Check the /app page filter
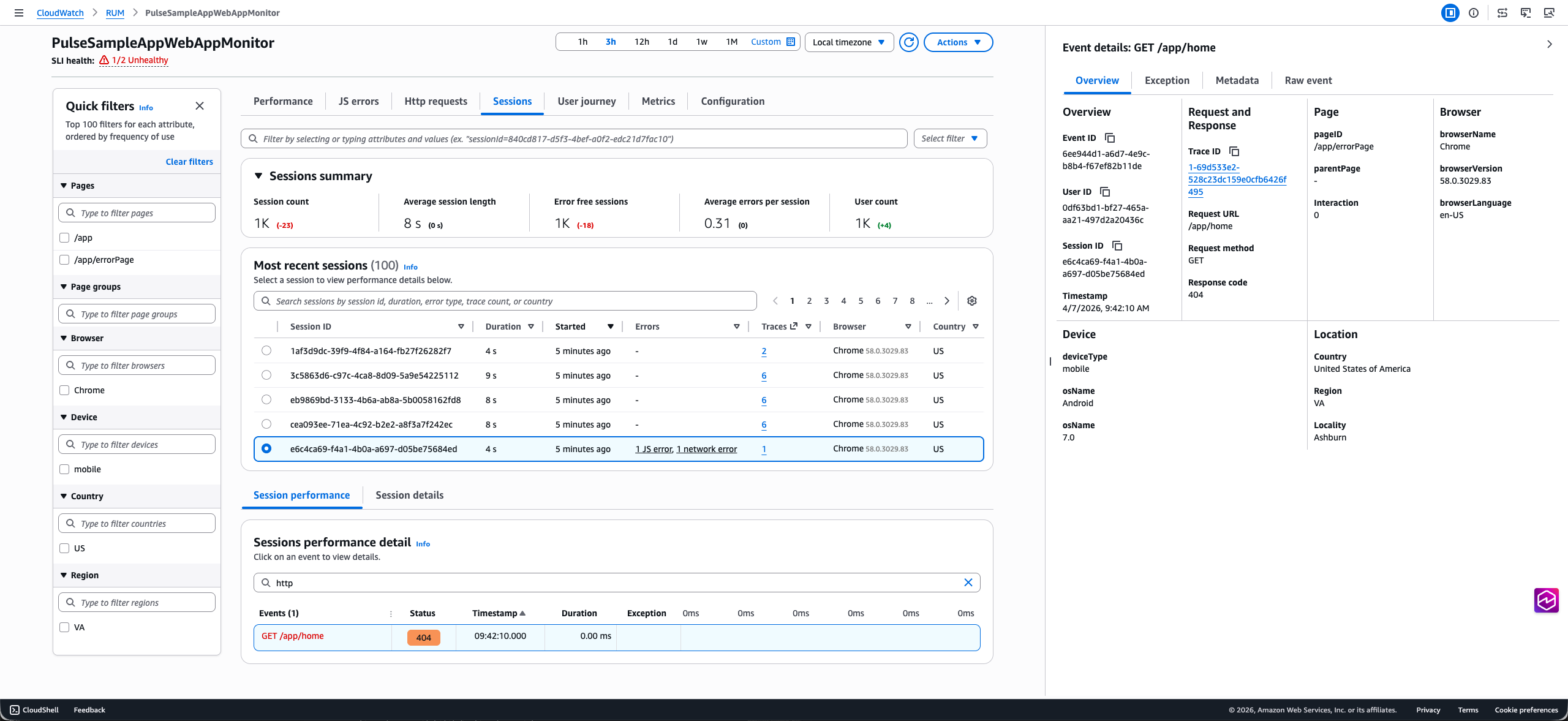Image resolution: width=1568 pixels, height=721 pixels. [x=64, y=238]
